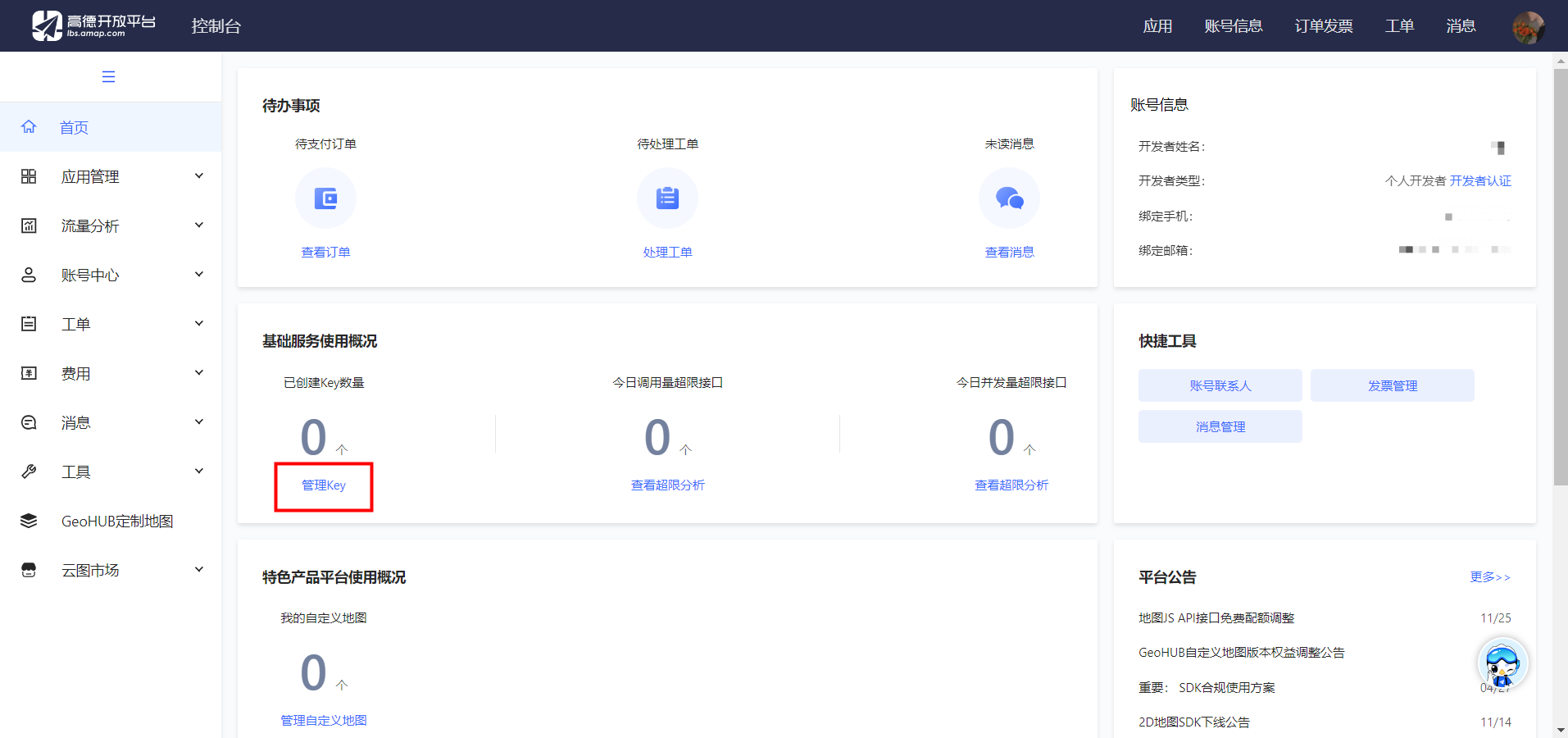Viewport: 1568px width, 738px height.
Task: Click the chat bubble icon under 未读消息
Action: [x=1009, y=198]
